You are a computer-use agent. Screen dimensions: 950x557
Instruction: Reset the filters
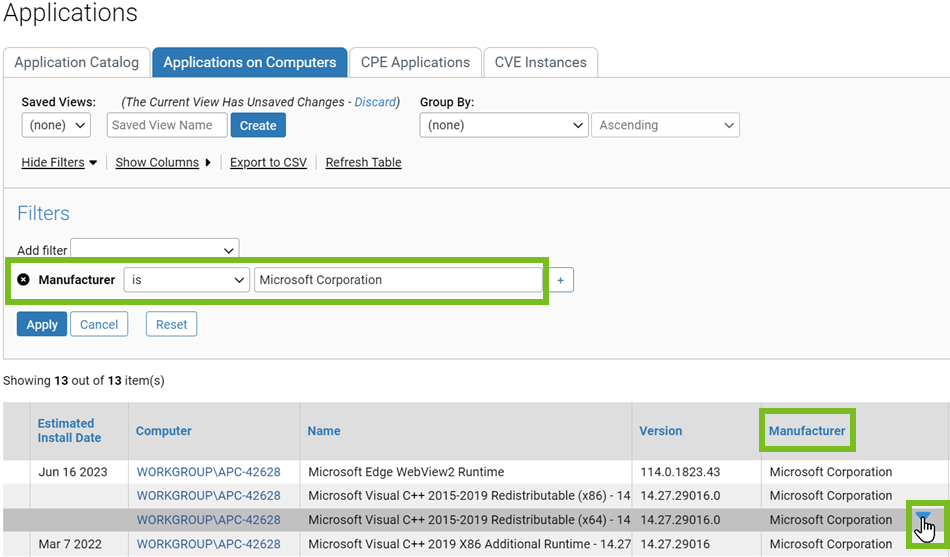pyautogui.click(x=171, y=324)
